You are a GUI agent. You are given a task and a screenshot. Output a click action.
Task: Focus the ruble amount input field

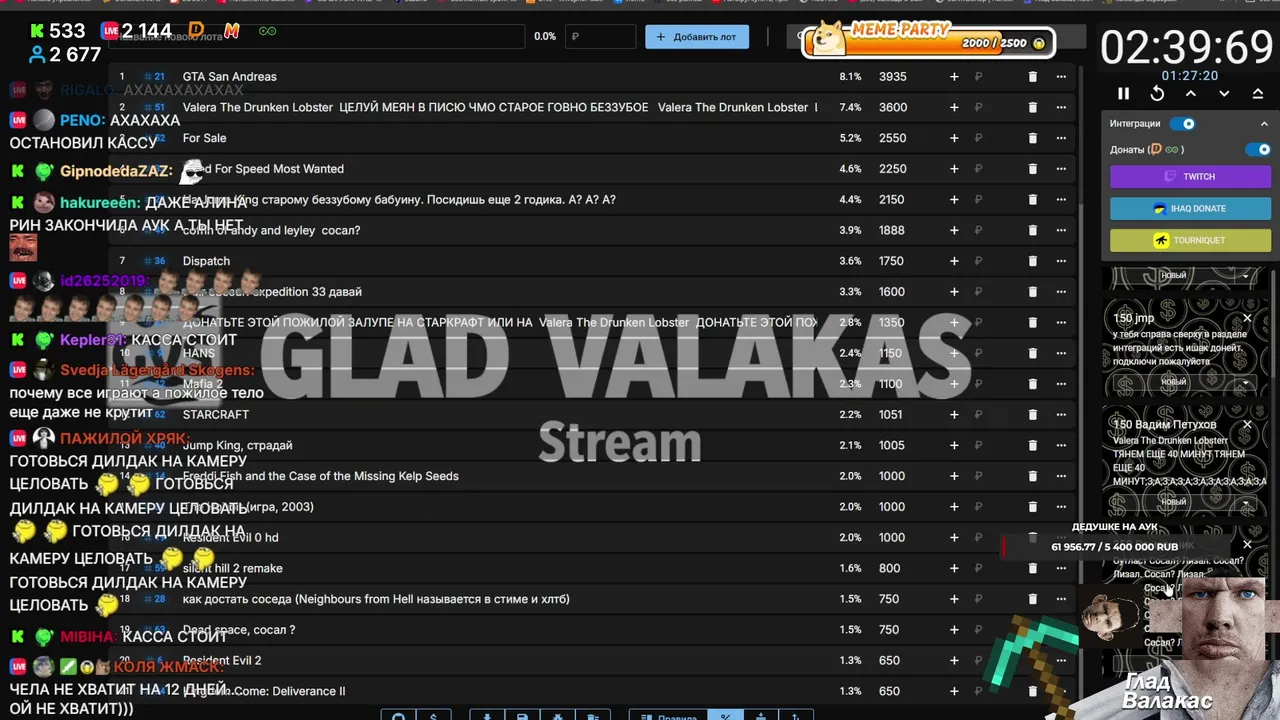pos(601,37)
